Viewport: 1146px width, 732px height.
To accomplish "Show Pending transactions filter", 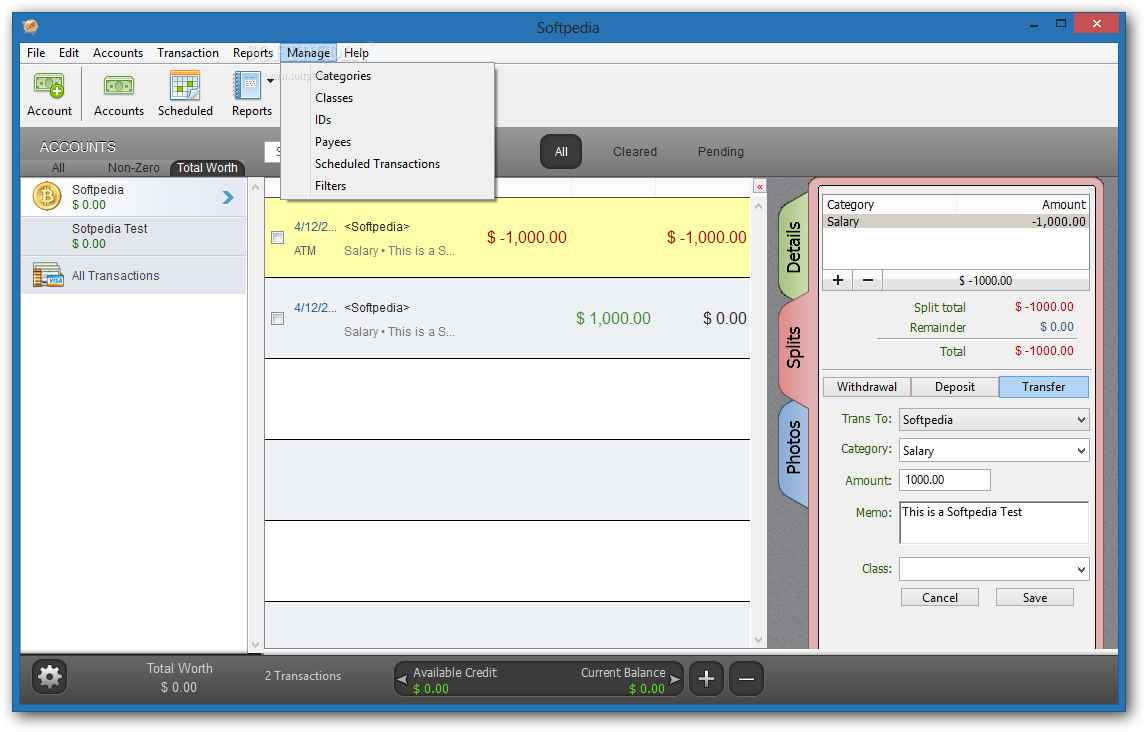I will 721,152.
